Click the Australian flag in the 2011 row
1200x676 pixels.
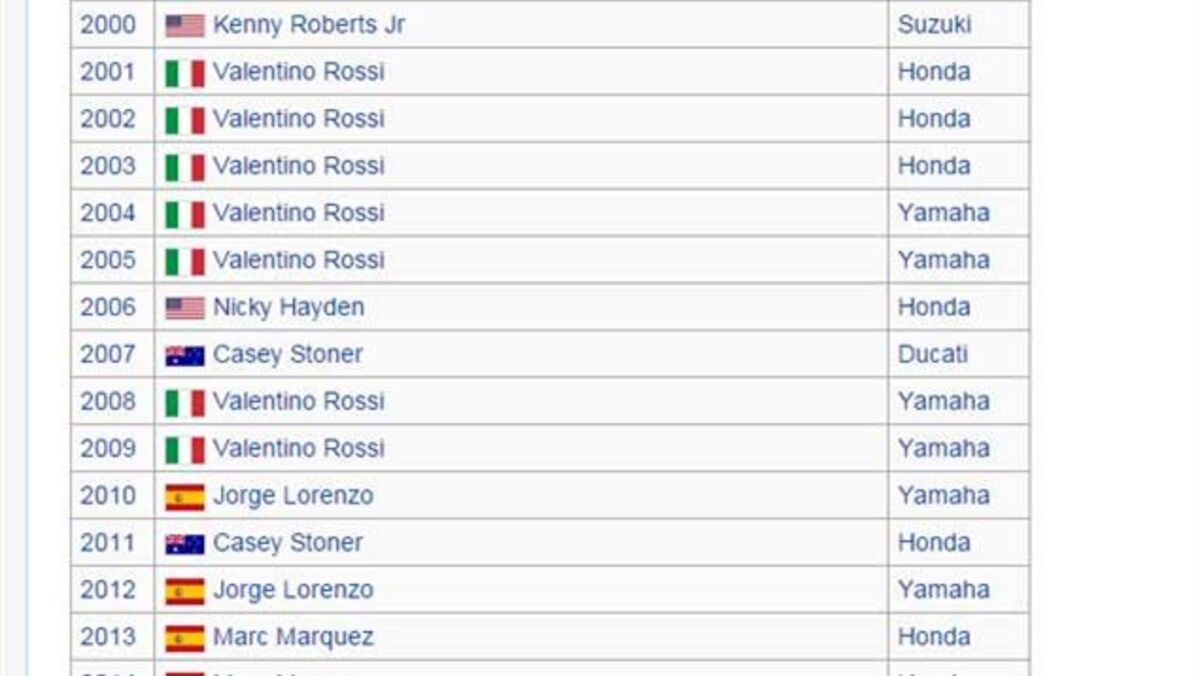tap(185, 544)
